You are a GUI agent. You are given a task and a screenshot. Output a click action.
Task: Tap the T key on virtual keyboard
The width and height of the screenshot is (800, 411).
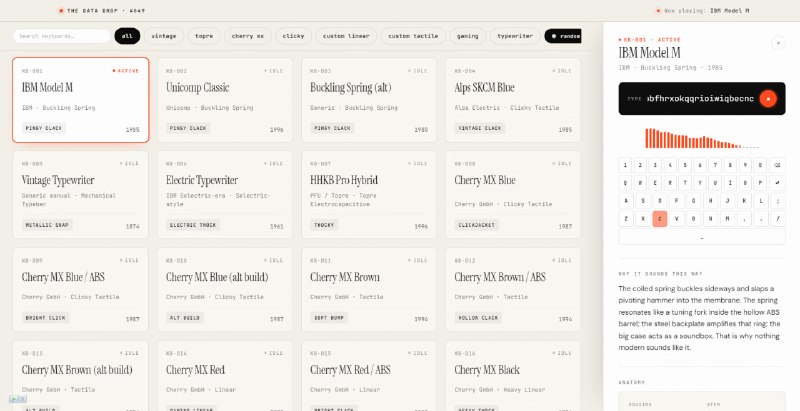pos(685,183)
